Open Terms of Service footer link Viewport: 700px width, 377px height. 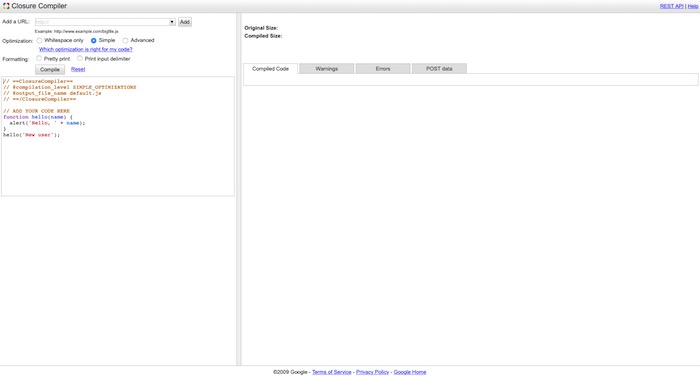(x=332, y=372)
